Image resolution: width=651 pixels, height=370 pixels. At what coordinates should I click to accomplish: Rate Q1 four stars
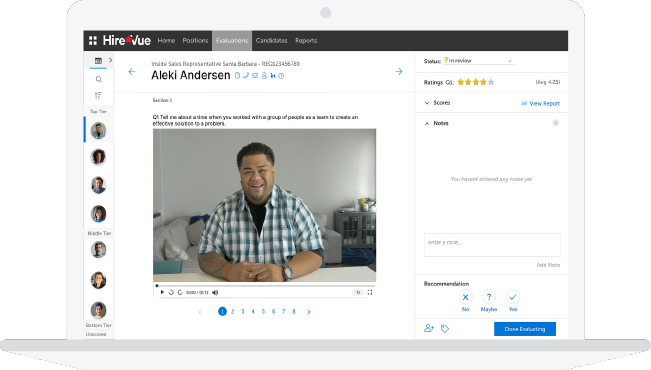[483, 82]
